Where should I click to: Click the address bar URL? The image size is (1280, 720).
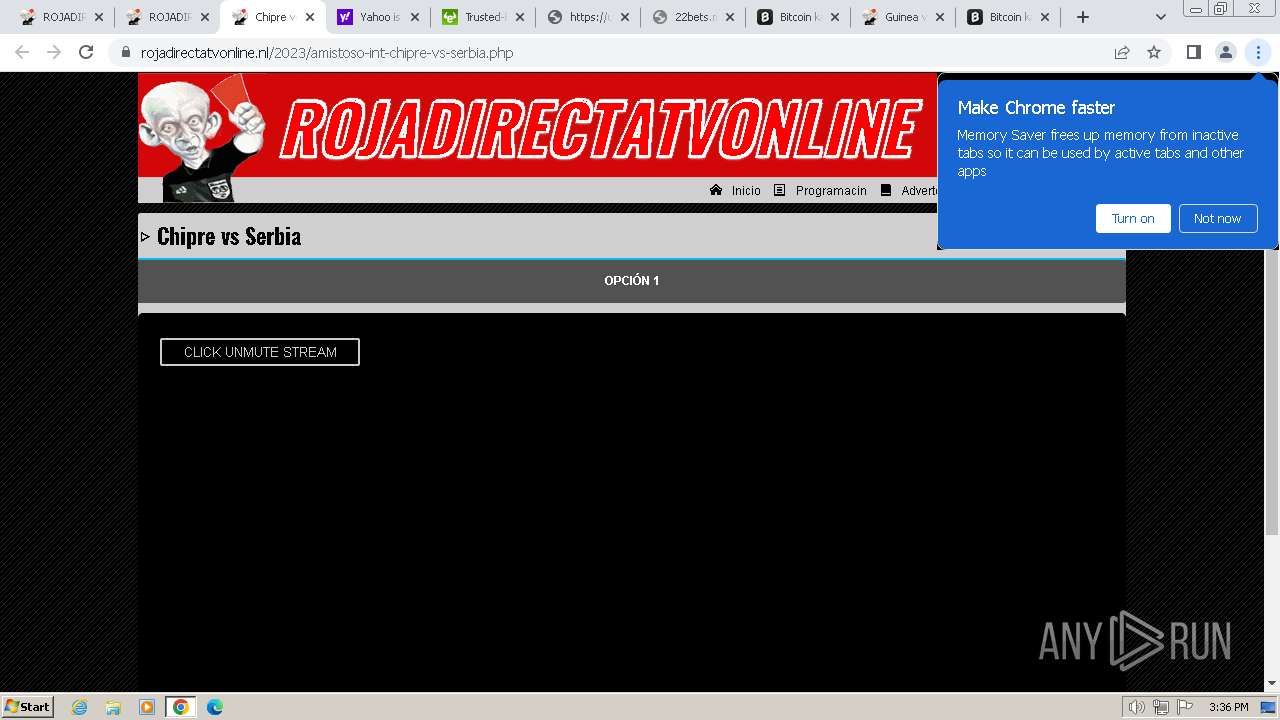(x=327, y=53)
